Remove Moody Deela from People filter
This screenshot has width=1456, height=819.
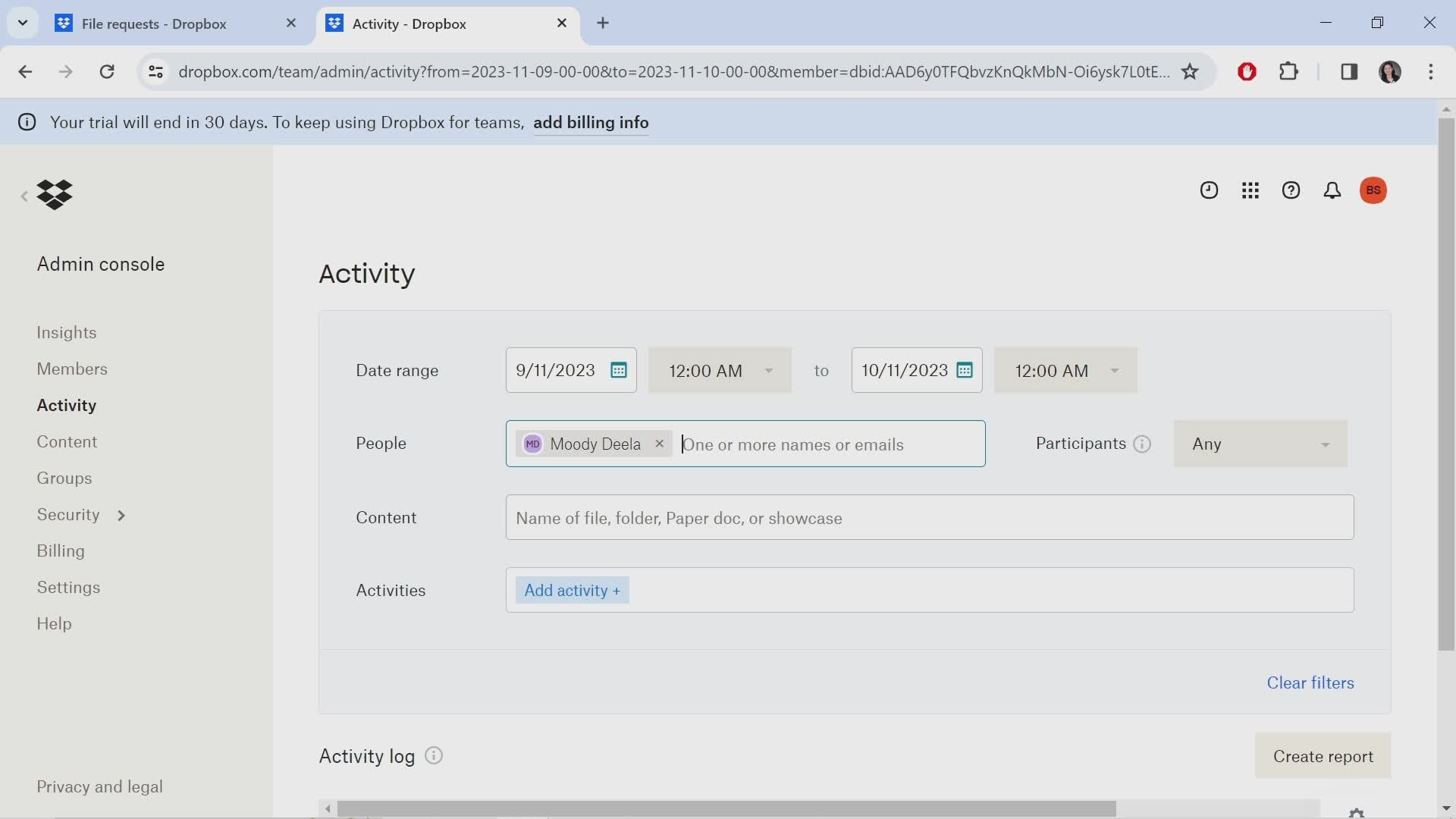coord(659,444)
